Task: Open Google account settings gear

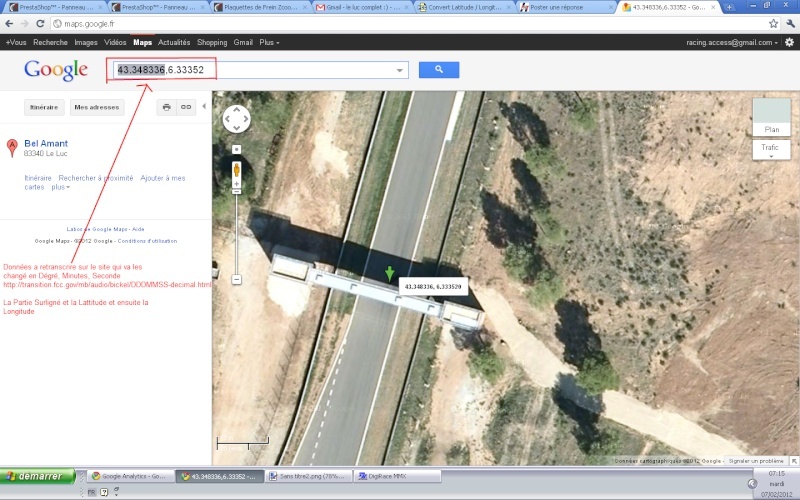Action: click(x=789, y=42)
